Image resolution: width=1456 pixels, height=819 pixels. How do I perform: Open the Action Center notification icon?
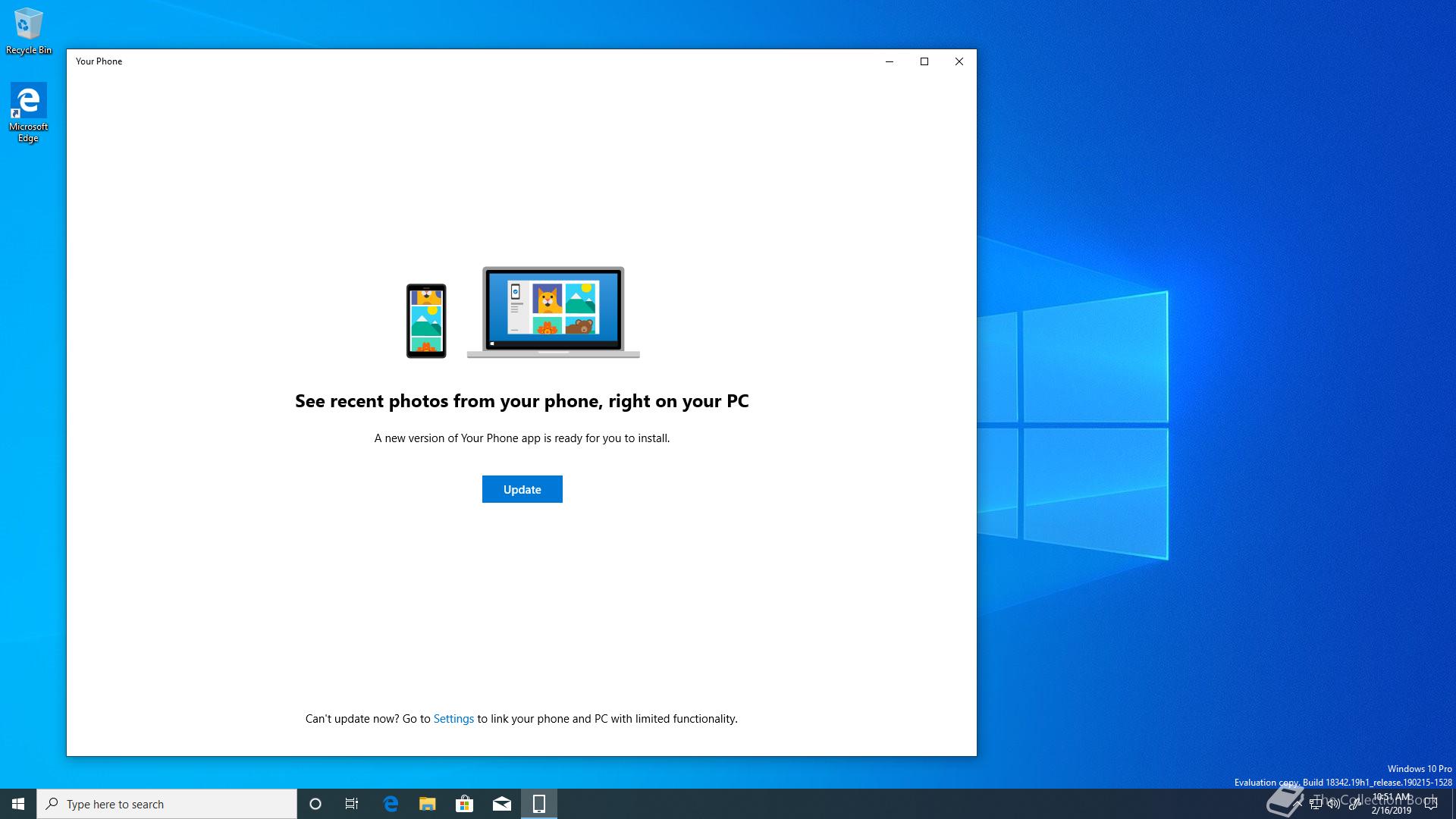(x=1431, y=804)
